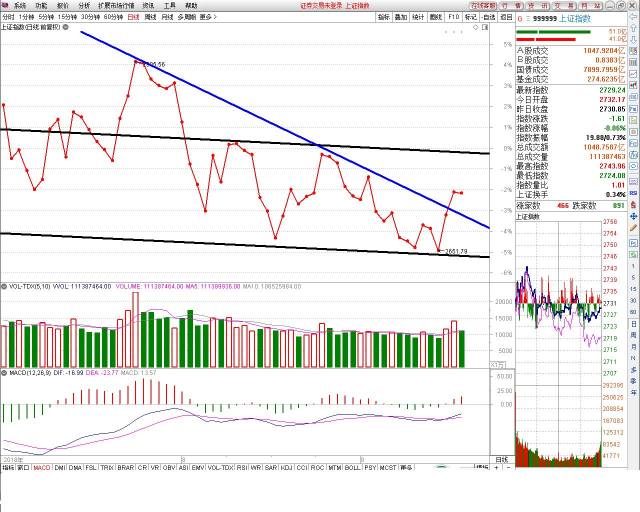Click the plus zoom button at the chart bottom

(496, 467)
